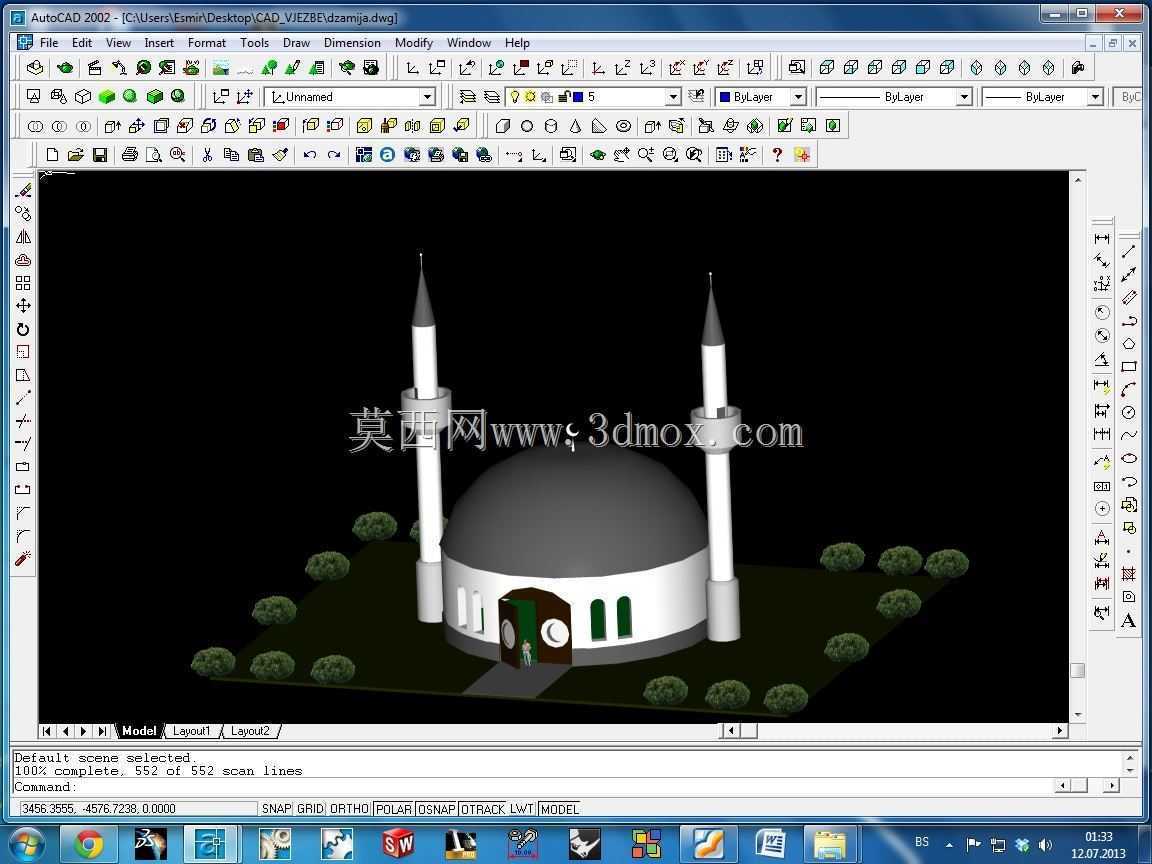Expand the ByLayer lineweight dropdown
The width and height of the screenshot is (1152, 864).
tap(1095, 97)
